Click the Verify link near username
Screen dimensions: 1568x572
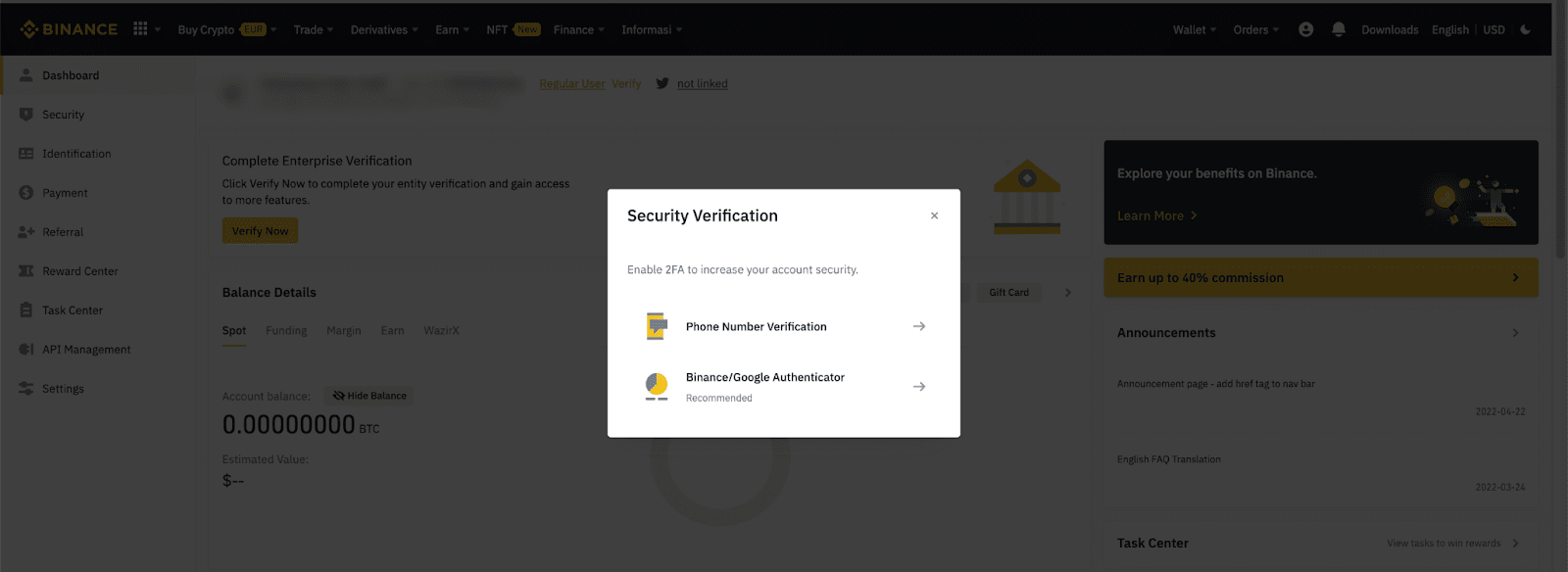(626, 84)
